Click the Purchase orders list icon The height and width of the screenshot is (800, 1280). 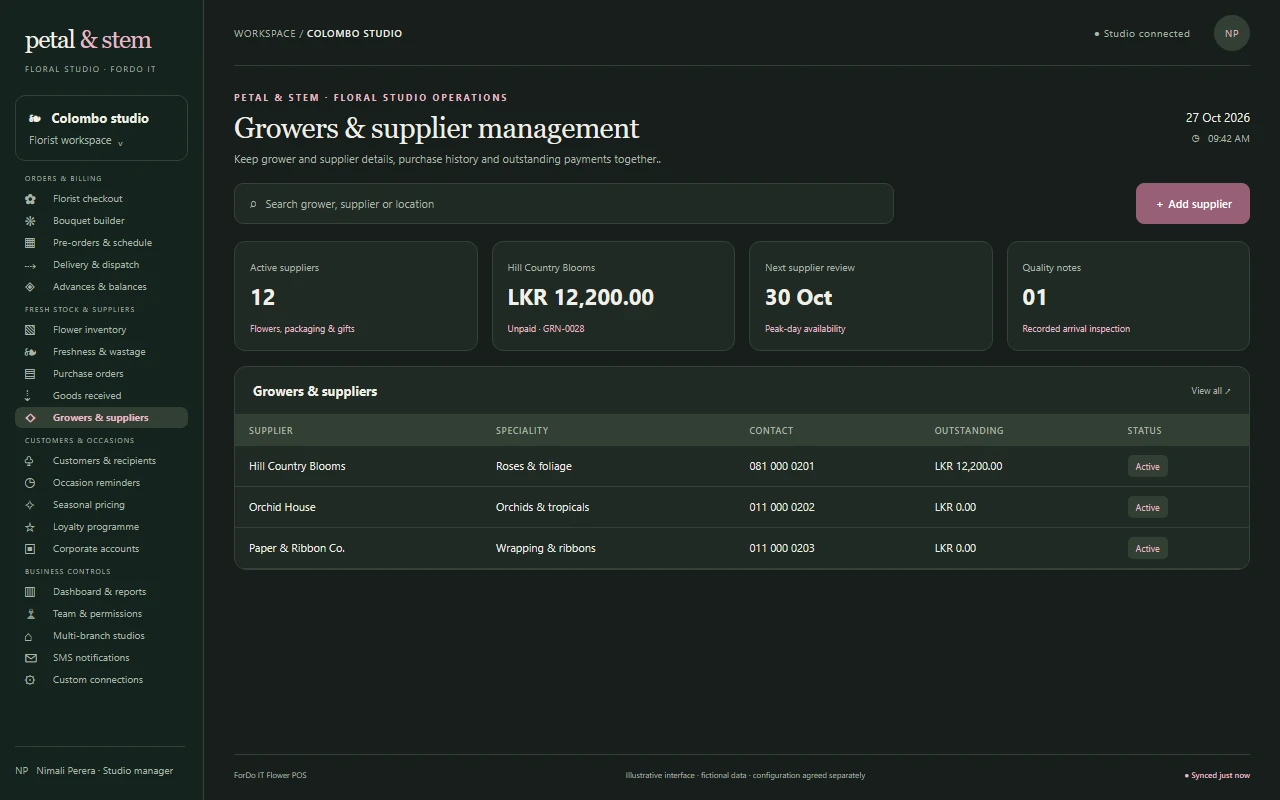point(30,374)
